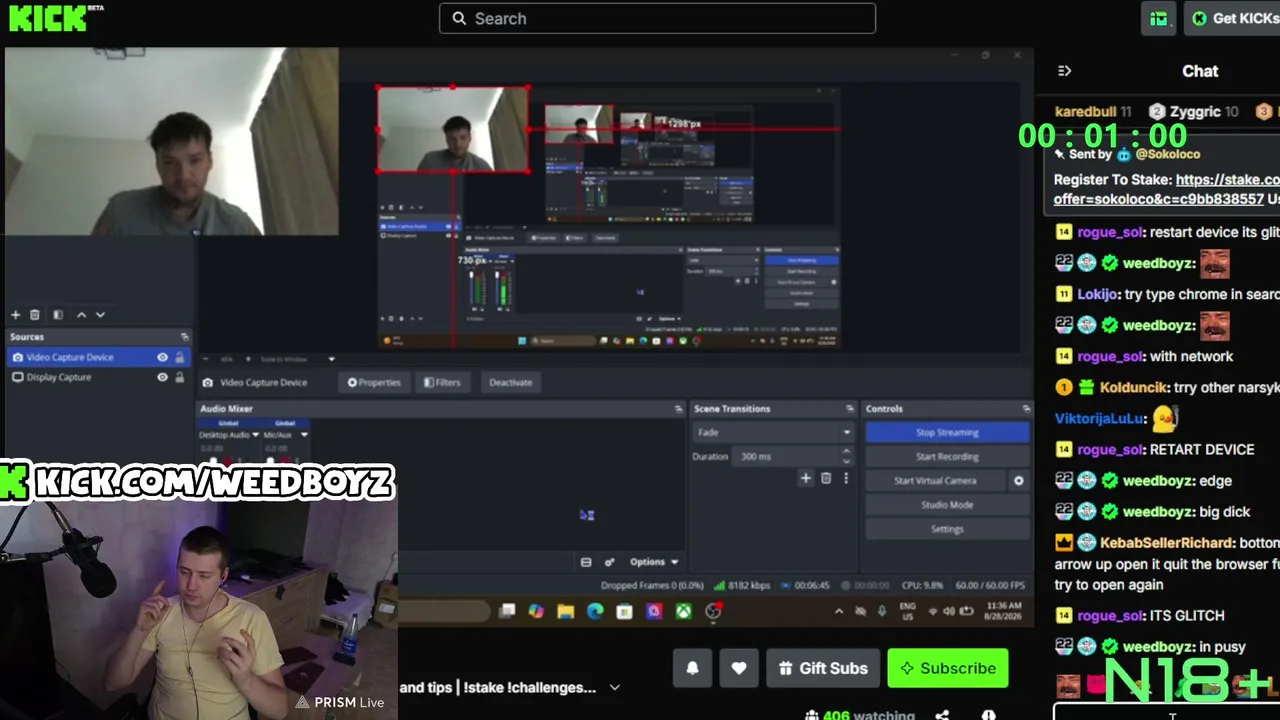
Task: Delete selected source with the trash icon
Action: [35, 315]
